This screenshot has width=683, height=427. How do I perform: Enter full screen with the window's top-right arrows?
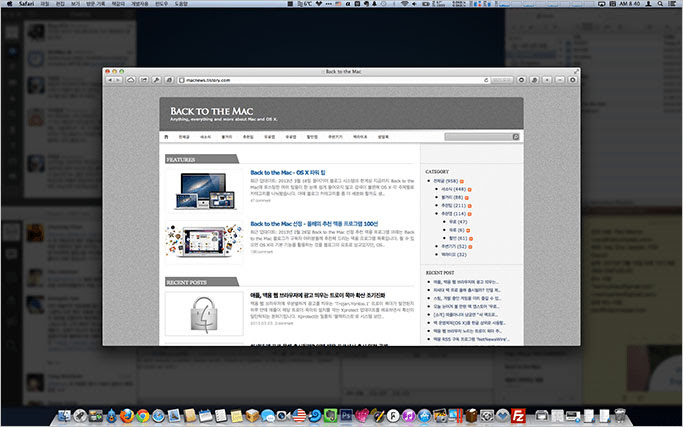[x=576, y=71]
